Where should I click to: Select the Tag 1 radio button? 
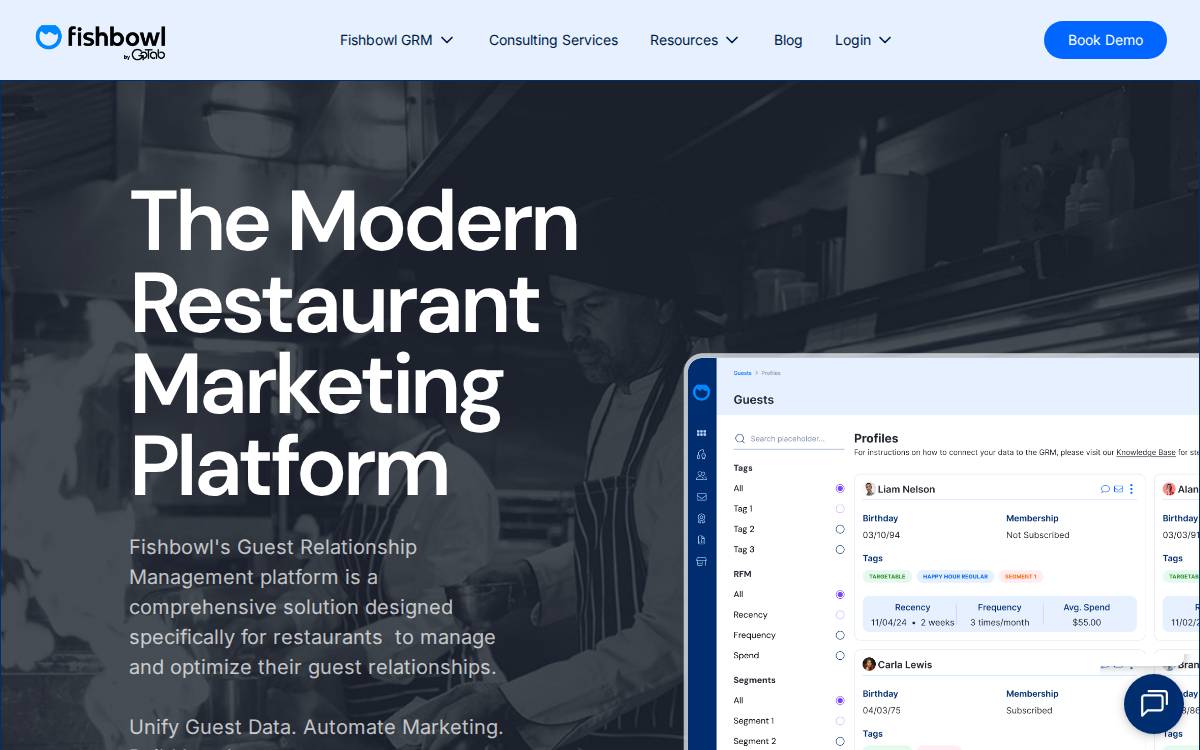point(840,509)
